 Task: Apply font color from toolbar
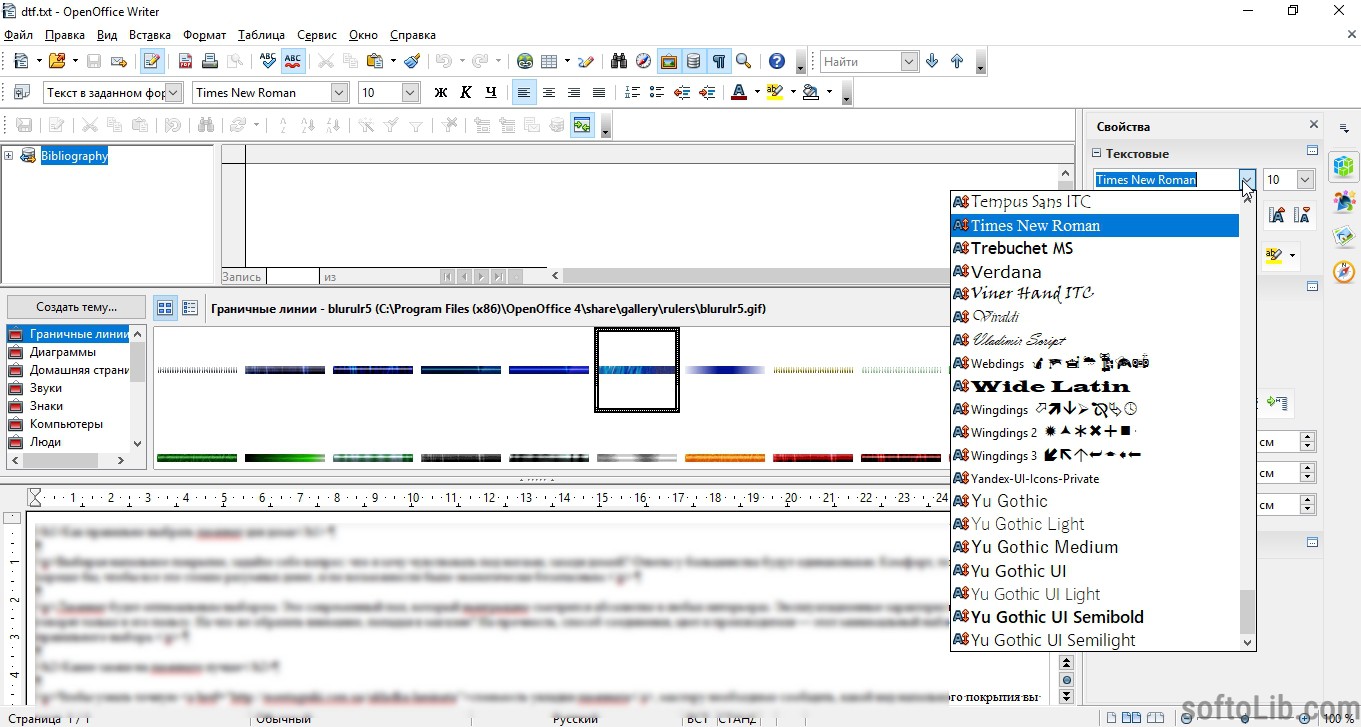tap(739, 93)
